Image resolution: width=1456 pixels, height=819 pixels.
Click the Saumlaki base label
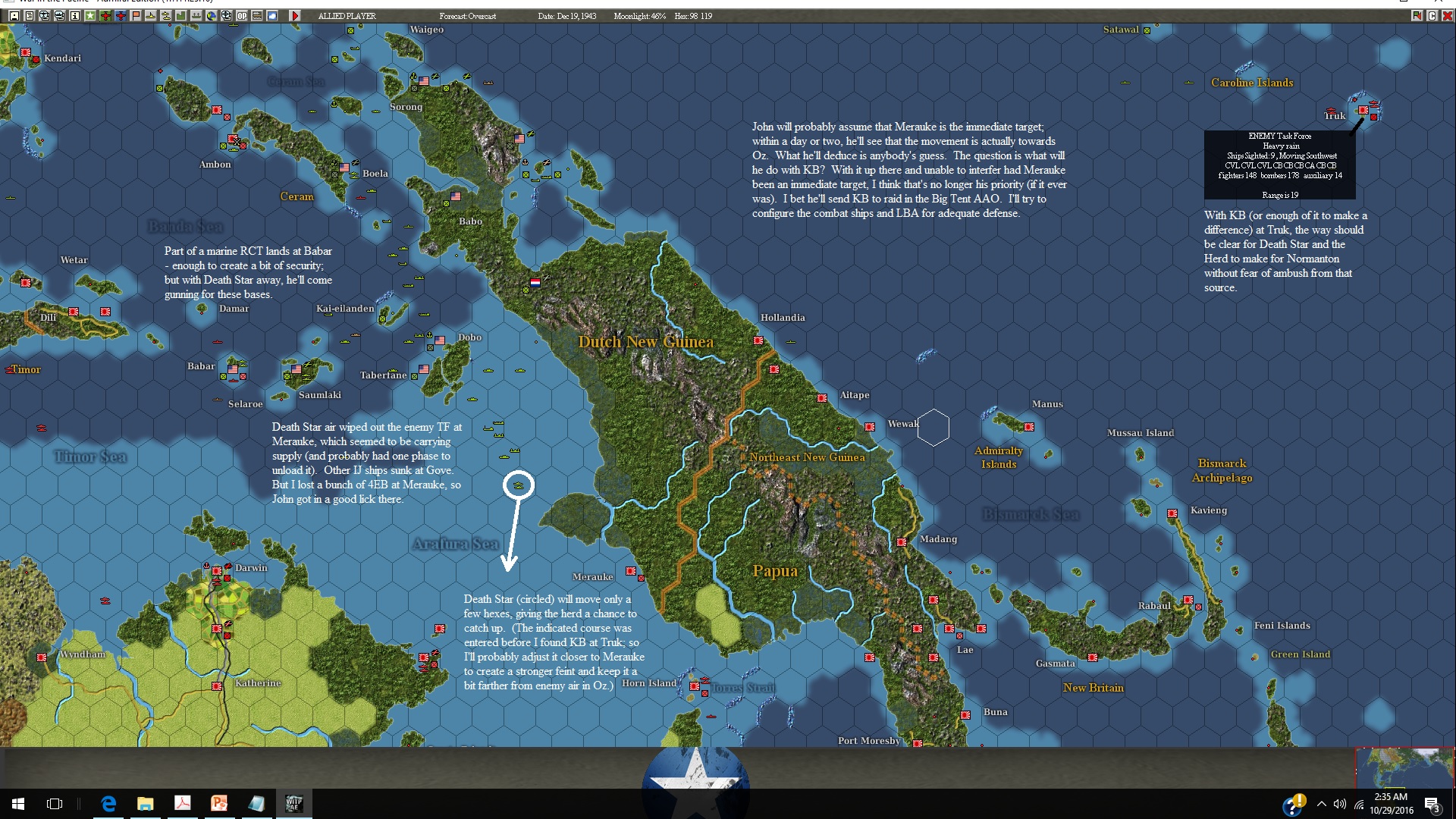(320, 395)
